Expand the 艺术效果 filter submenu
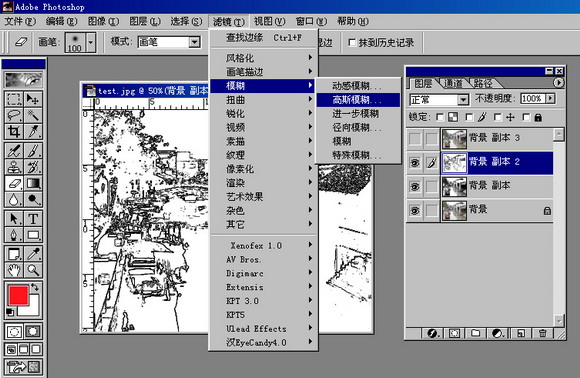The width and height of the screenshot is (580, 378). coord(264,196)
